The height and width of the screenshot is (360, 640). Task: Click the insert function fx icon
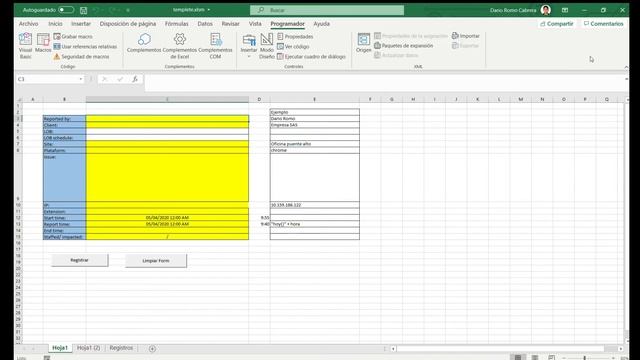tap(135, 79)
